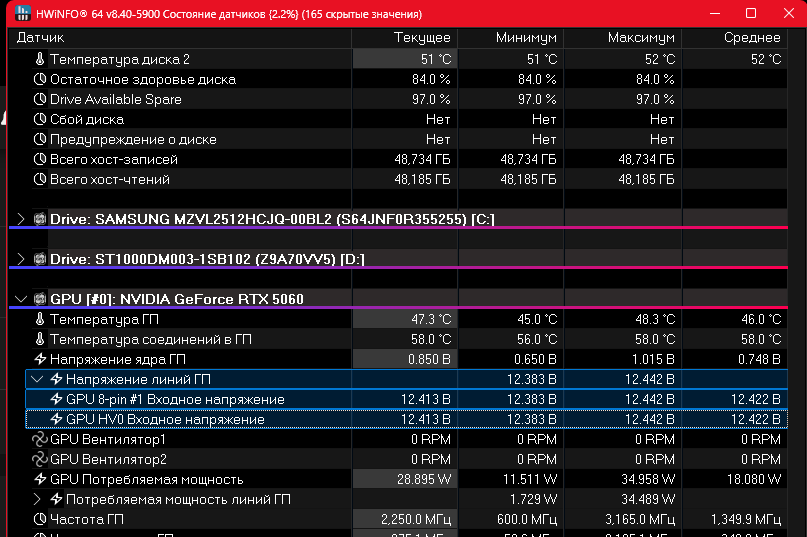Click the Датчик column header
Image resolution: width=807 pixels, height=537 pixels.
coord(40,37)
